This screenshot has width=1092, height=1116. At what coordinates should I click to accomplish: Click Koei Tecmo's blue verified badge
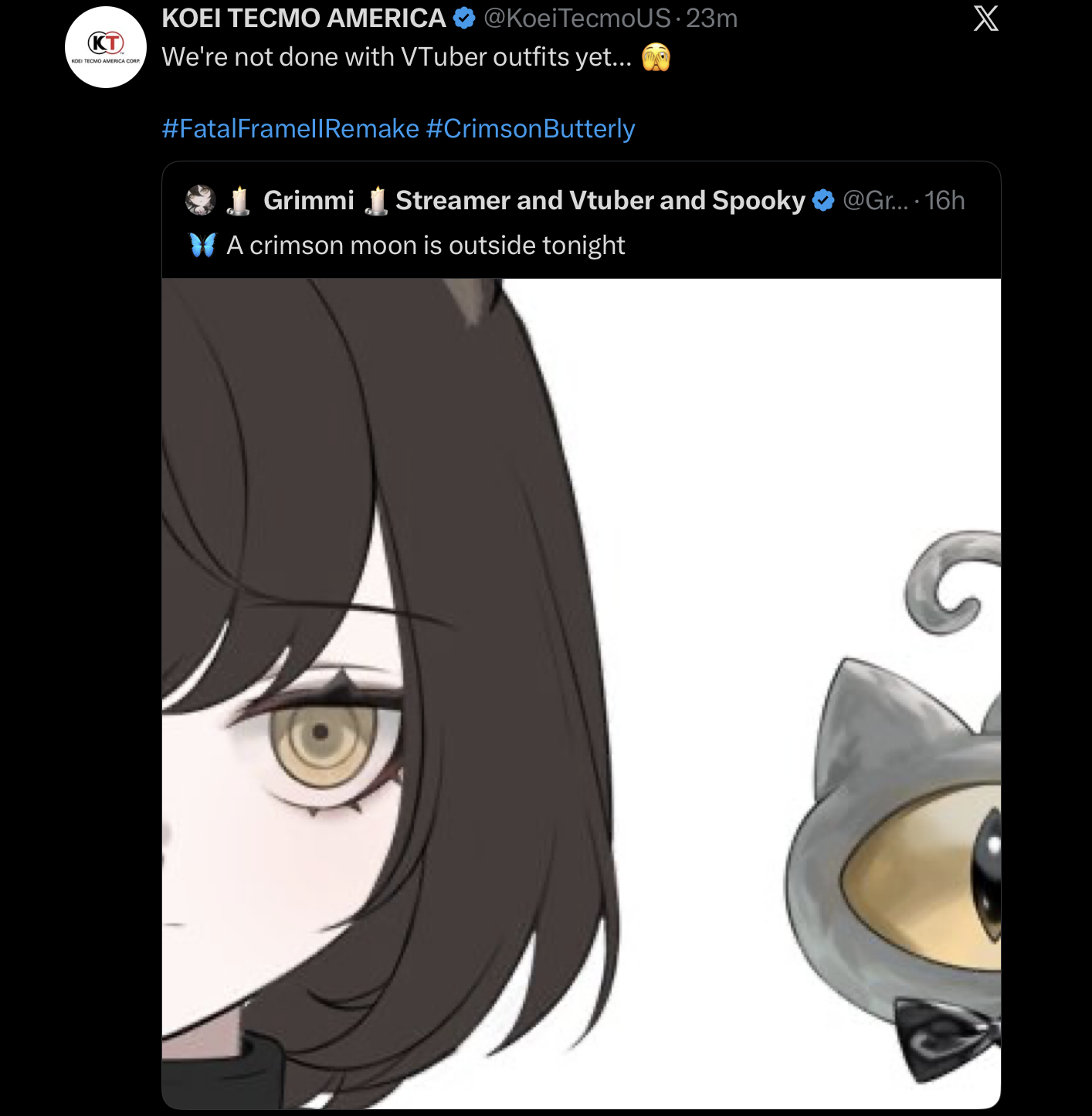point(464,18)
